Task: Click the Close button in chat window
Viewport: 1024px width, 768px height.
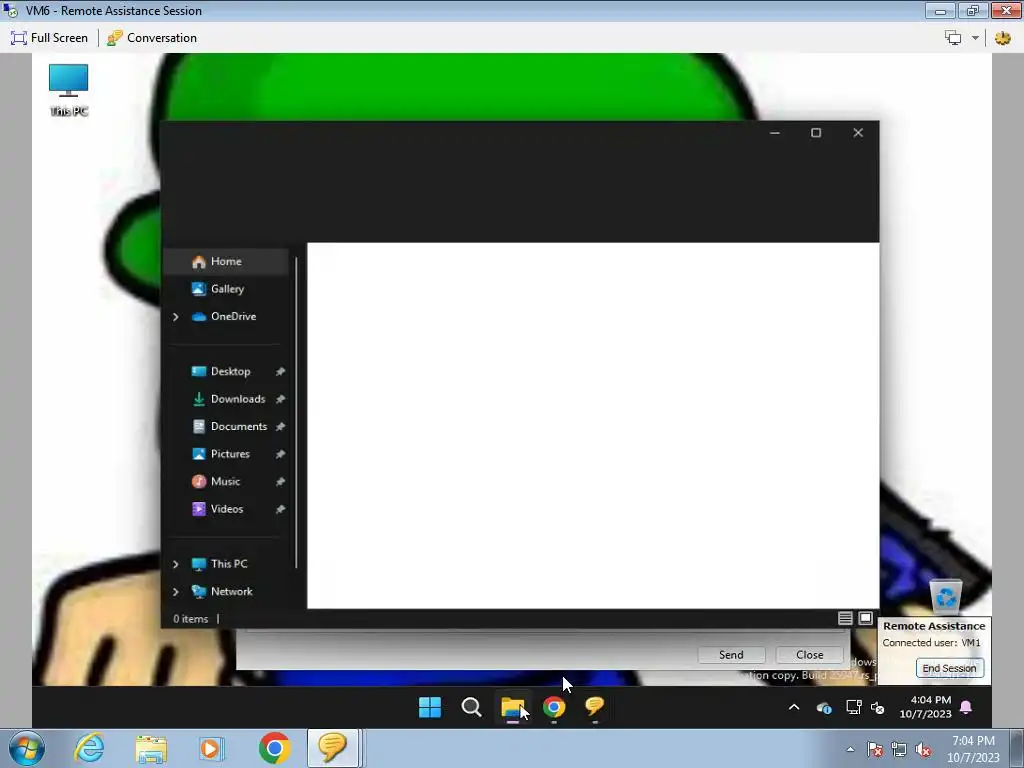Action: click(809, 654)
